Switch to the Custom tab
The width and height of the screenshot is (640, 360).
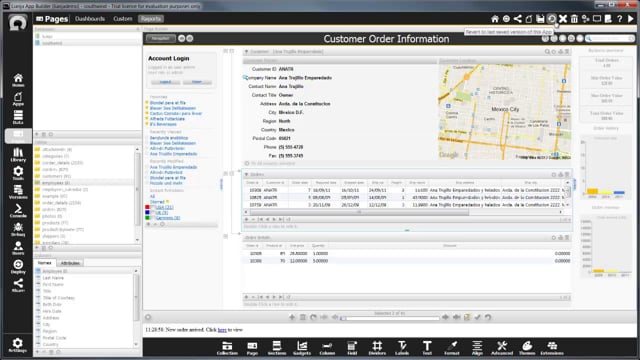(x=123, y=19)
